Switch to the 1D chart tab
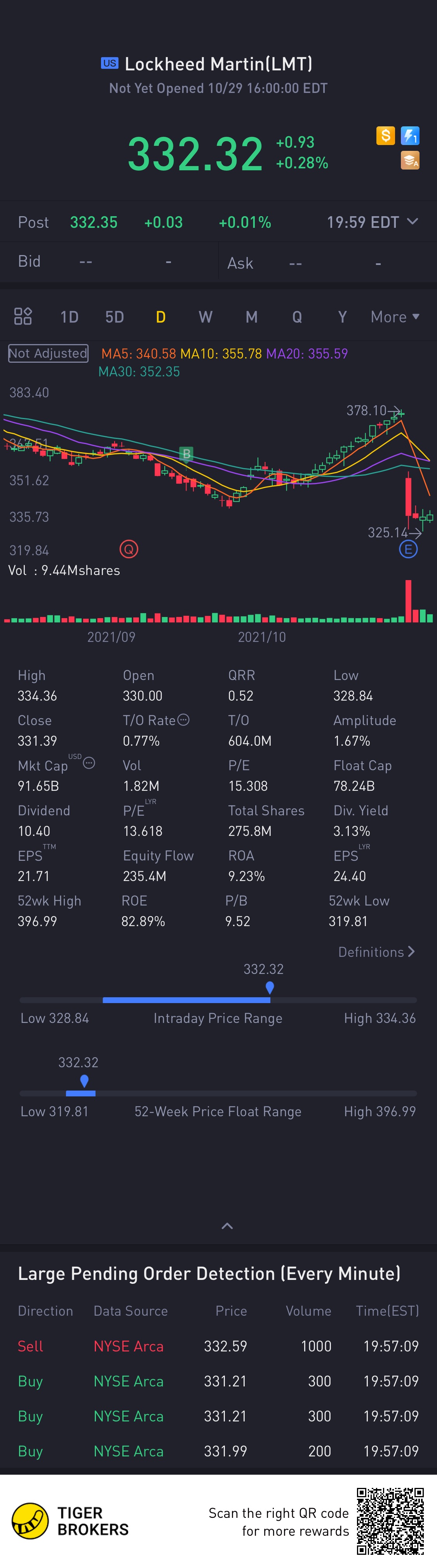437x1568 pixels. click(x=69, y=316)
